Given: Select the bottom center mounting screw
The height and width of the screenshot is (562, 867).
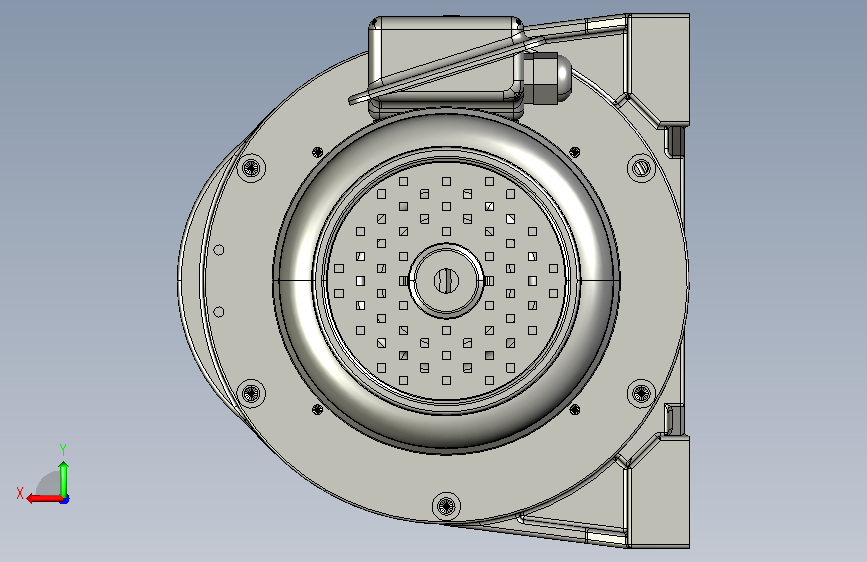Looking at the screenshot, I should (x=446, y=506).
